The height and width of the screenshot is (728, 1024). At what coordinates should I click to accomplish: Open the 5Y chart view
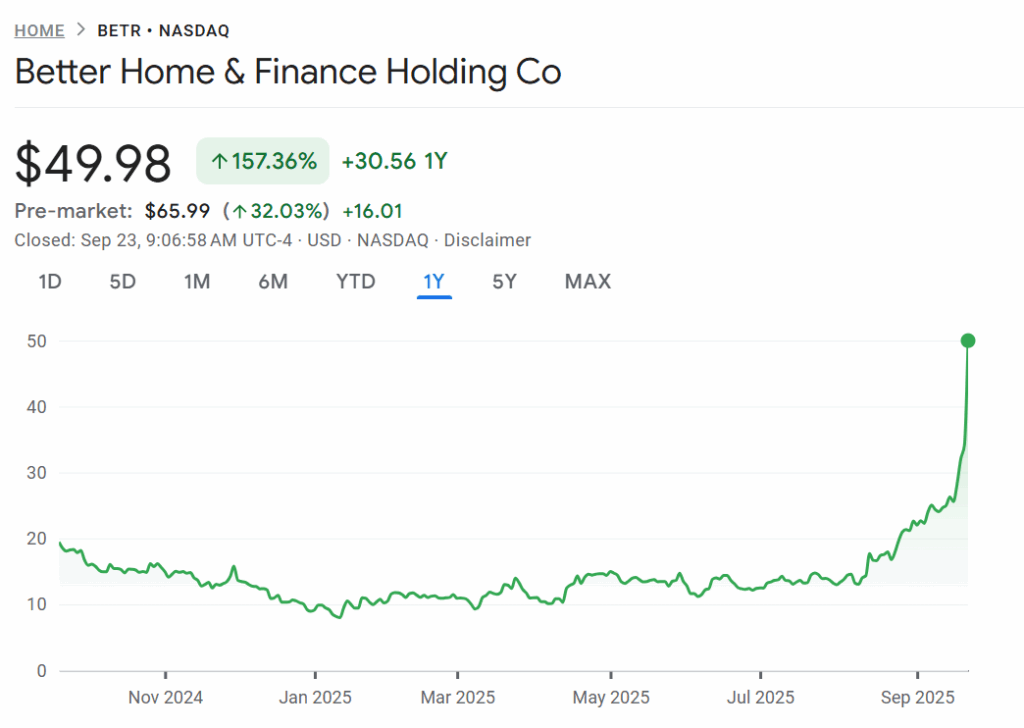504,281
